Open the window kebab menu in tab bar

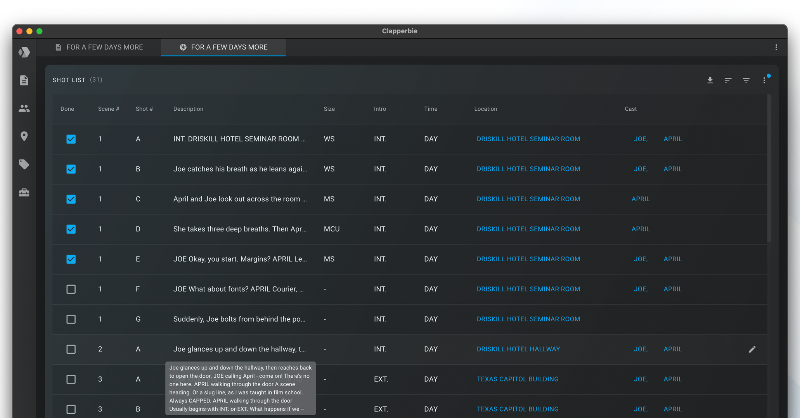(x=776, y=47)
